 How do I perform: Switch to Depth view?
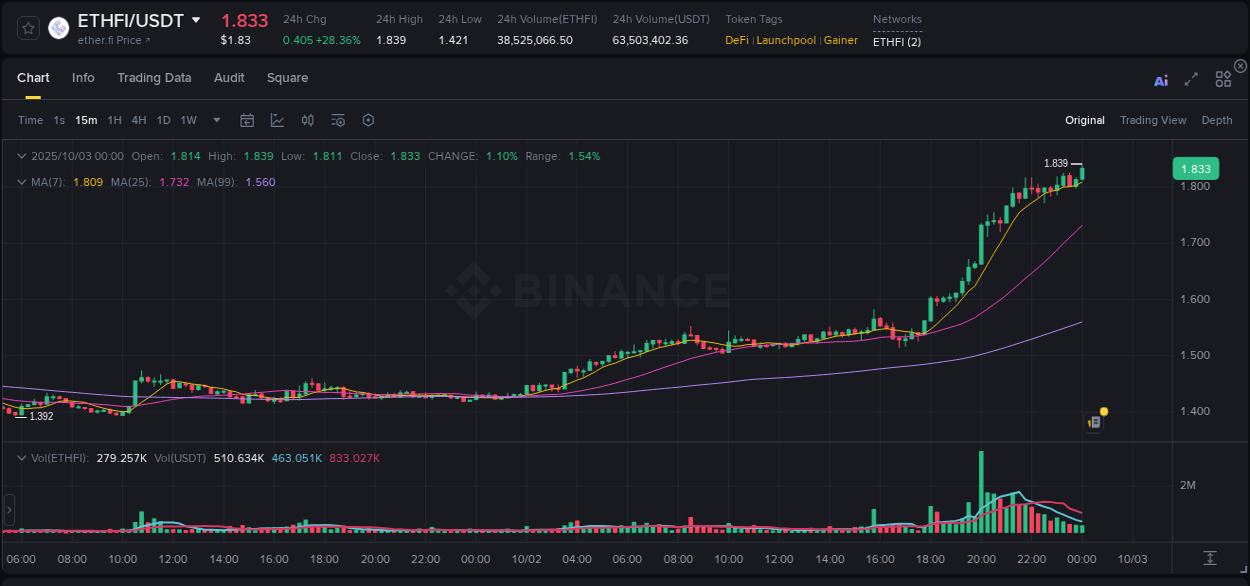pyautogui.click(x=1216, y=120)
